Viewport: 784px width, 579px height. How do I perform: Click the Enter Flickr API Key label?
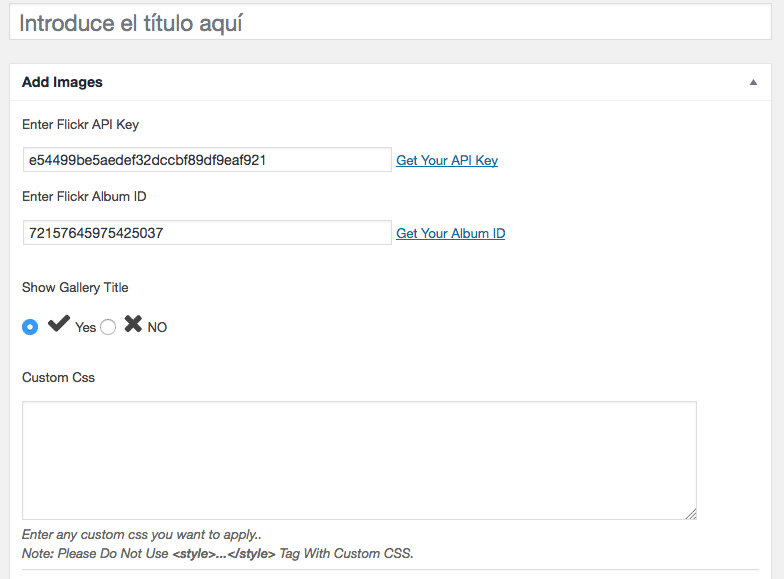[80, 124]
